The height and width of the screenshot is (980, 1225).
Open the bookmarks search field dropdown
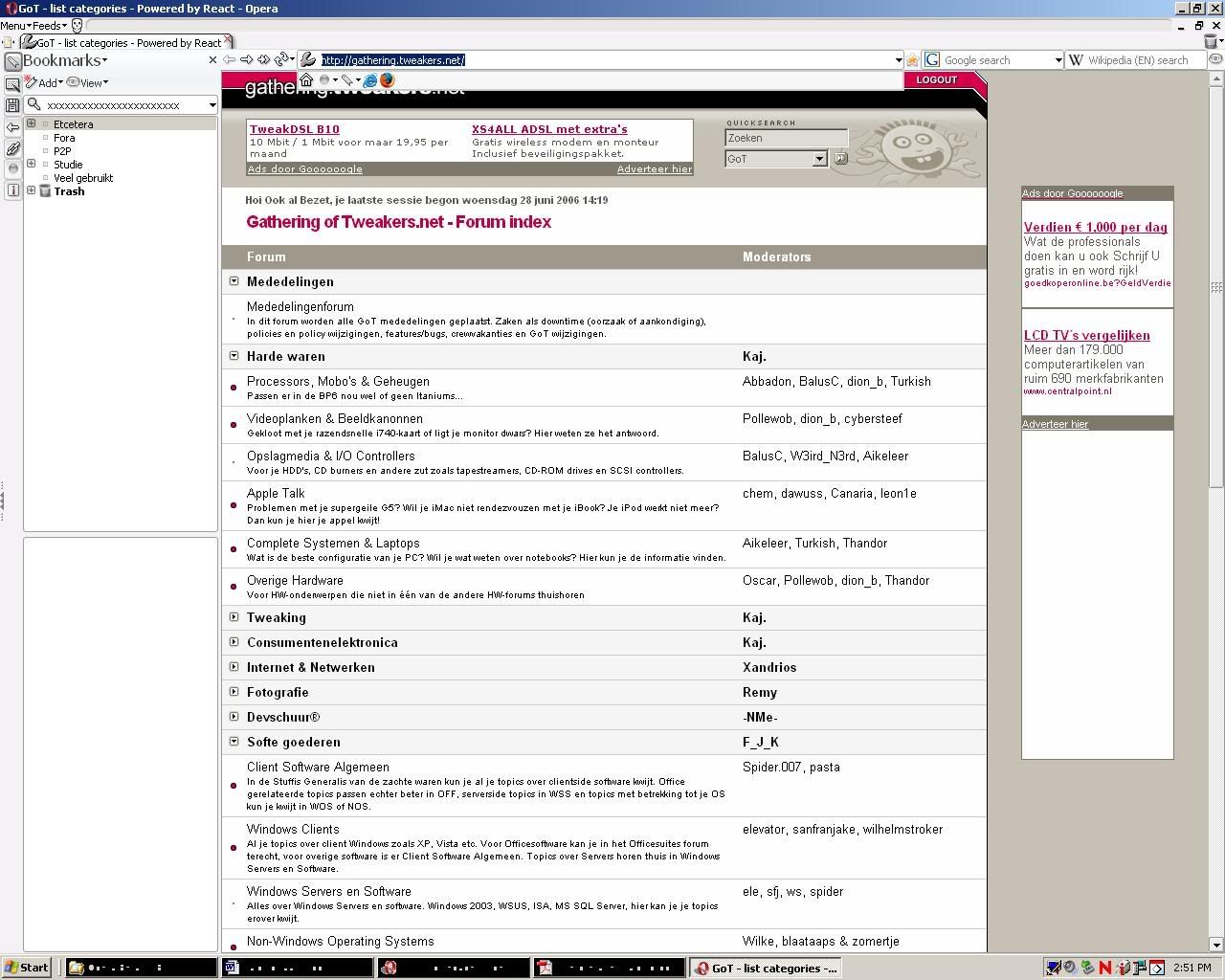212,105
